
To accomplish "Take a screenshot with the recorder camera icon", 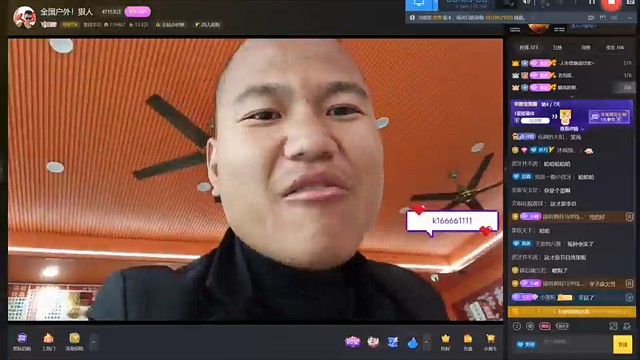I will (x=630, y=2).
